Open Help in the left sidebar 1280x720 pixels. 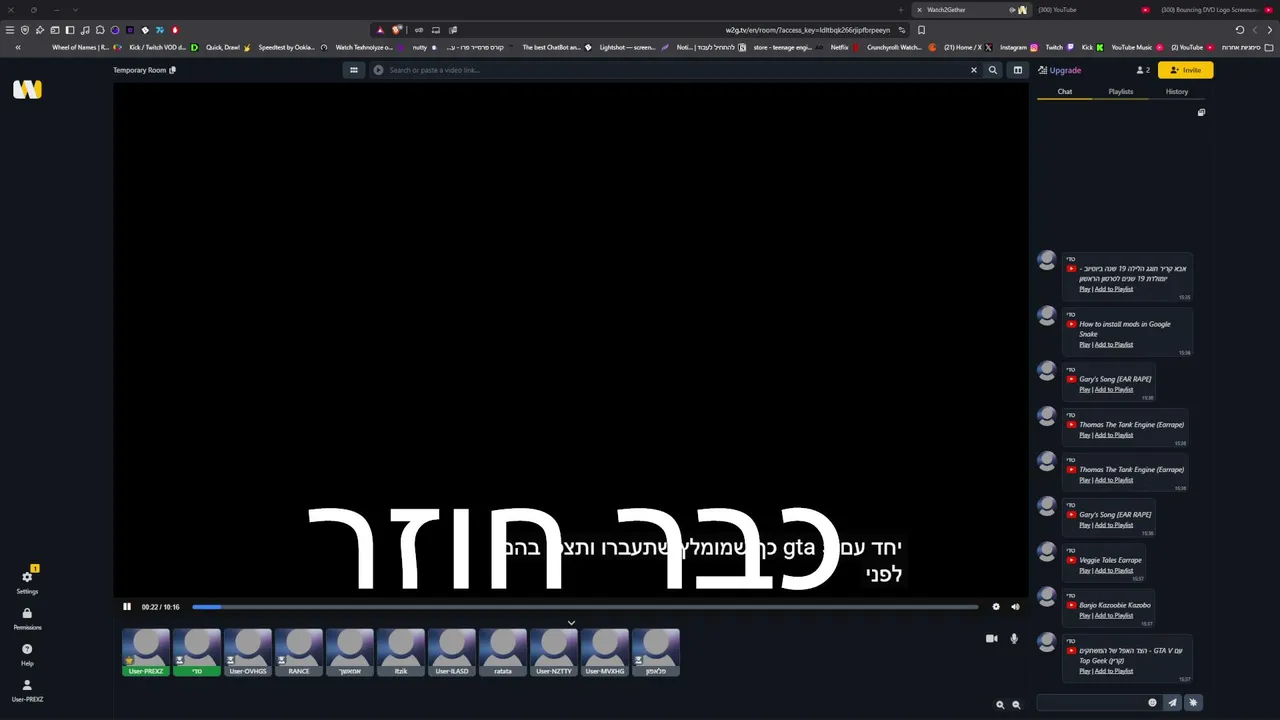coord(27,654)
